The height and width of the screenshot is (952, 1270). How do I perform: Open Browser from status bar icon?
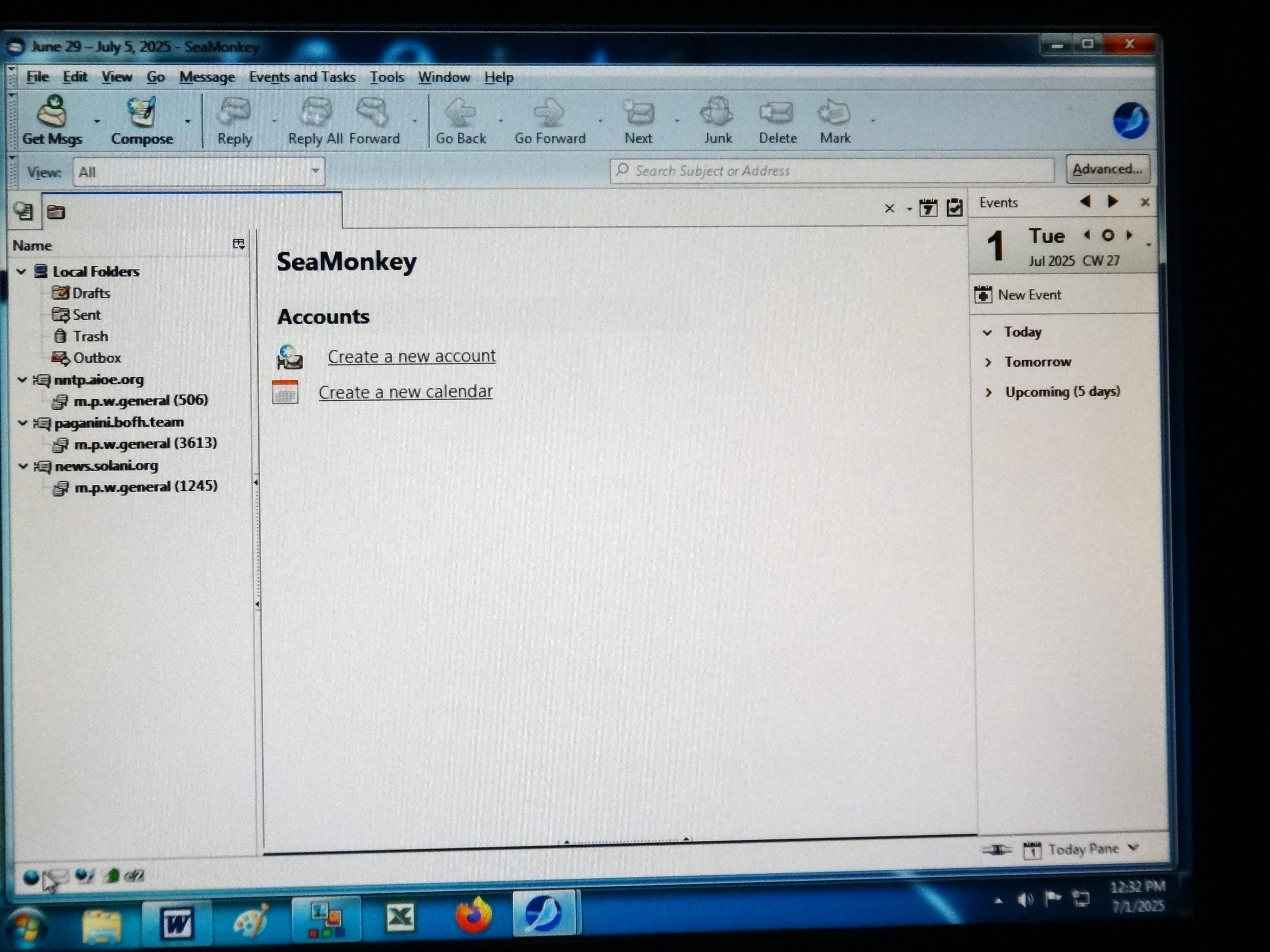(x=30, y=877)
